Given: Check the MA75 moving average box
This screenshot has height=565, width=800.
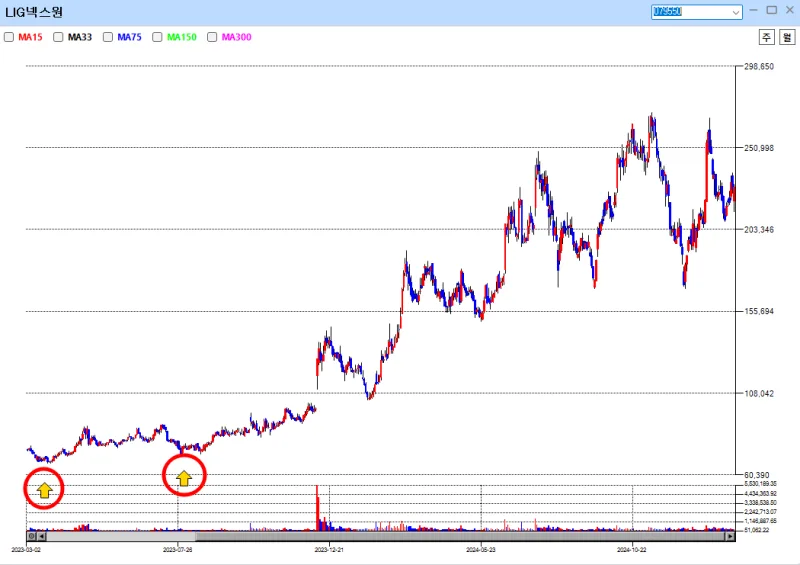Looking at the screenshot, I should tap(109, 37).
